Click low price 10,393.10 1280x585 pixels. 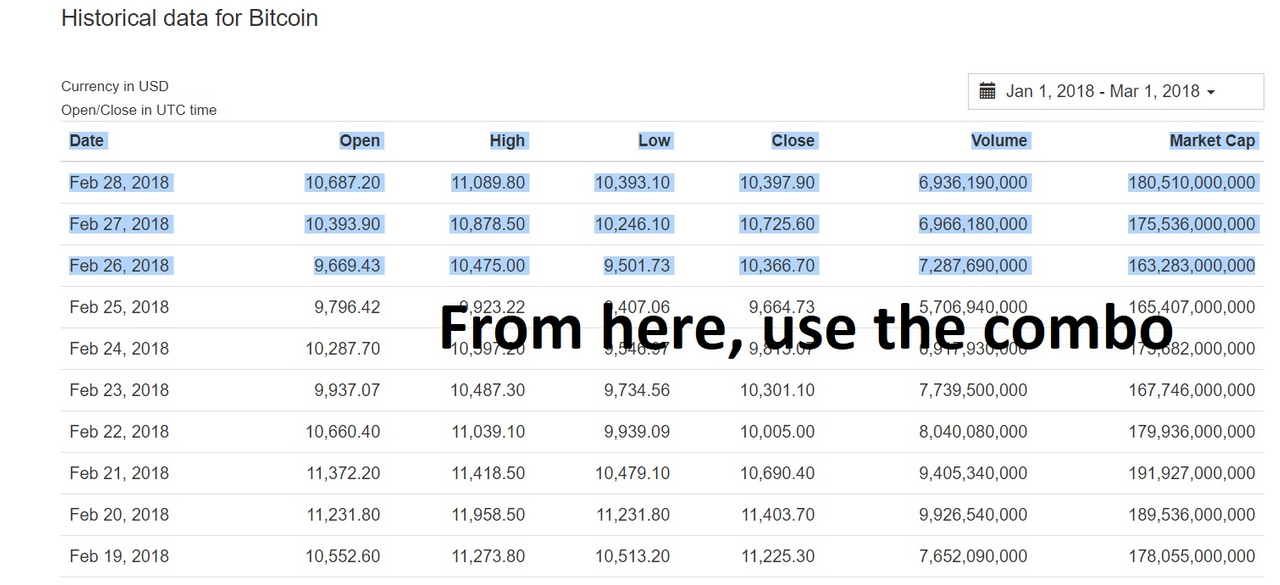click(x=633, y=183)
